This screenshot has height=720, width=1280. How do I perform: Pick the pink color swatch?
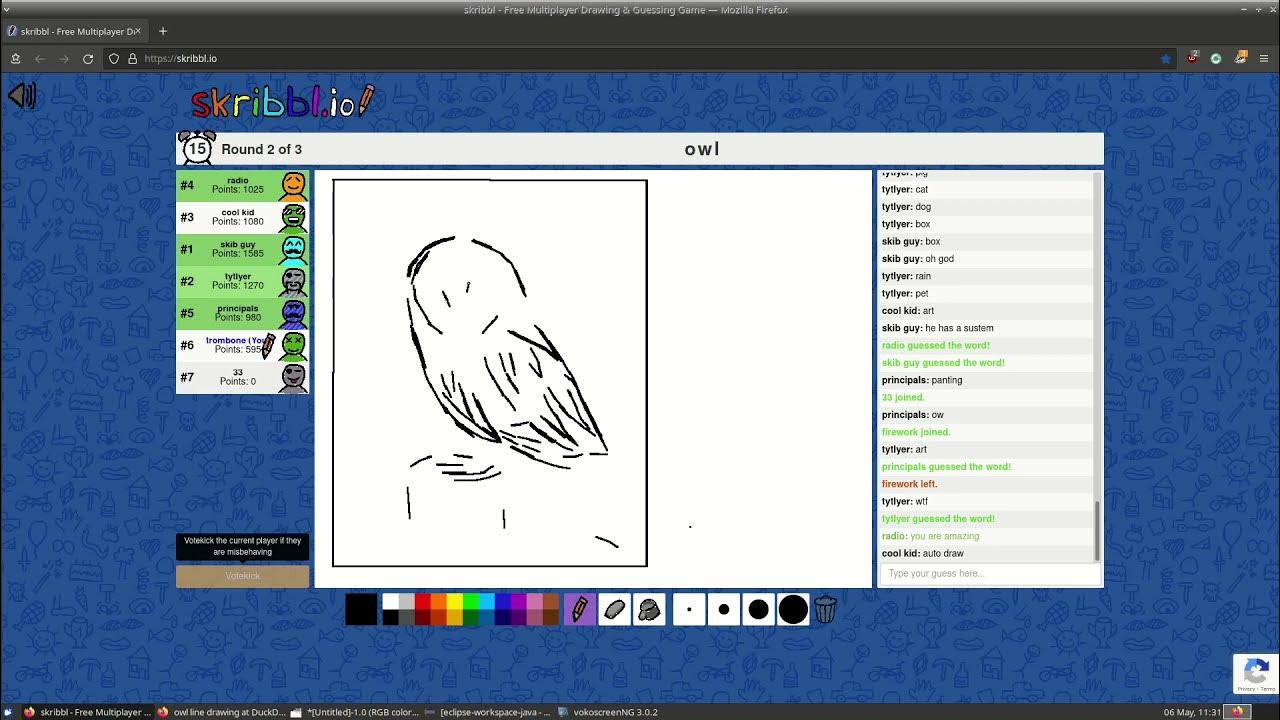point(535,601)
